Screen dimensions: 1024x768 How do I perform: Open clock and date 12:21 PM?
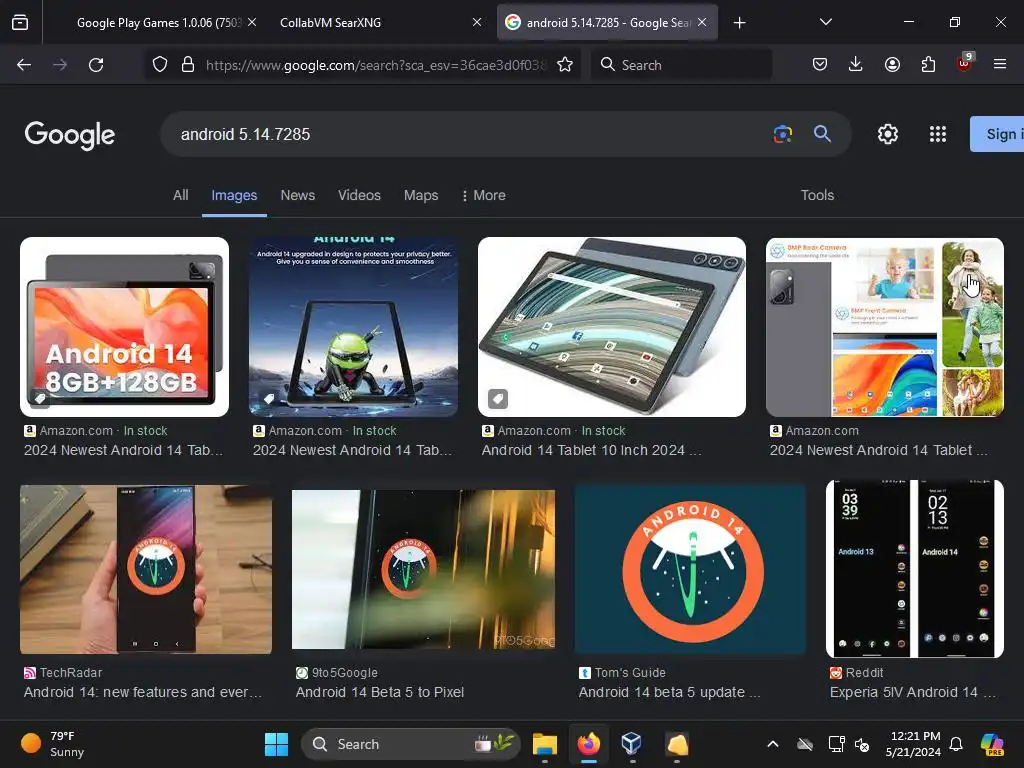[913, 744]
